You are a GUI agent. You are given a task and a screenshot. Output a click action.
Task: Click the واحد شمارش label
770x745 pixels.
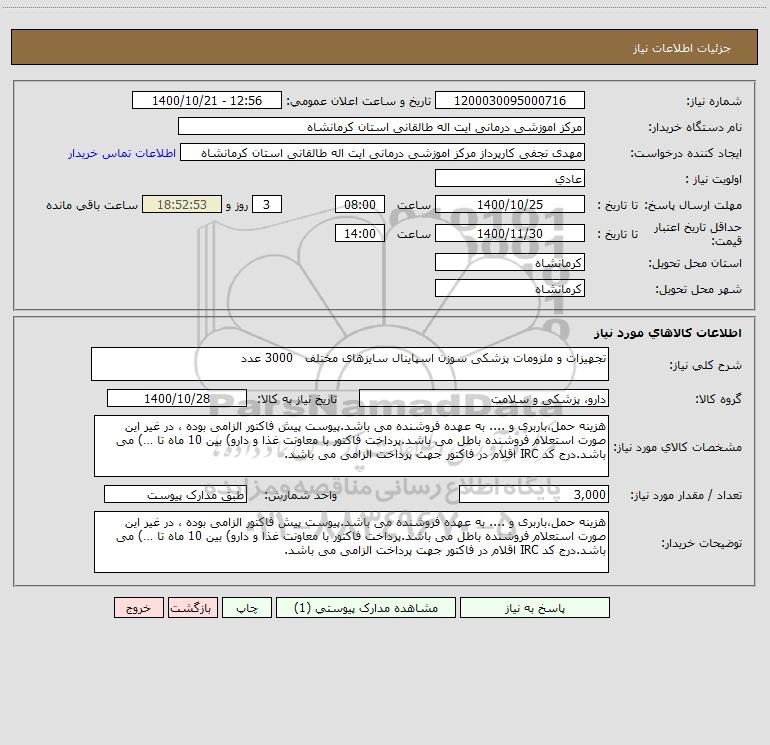click(x=301, y=496)
